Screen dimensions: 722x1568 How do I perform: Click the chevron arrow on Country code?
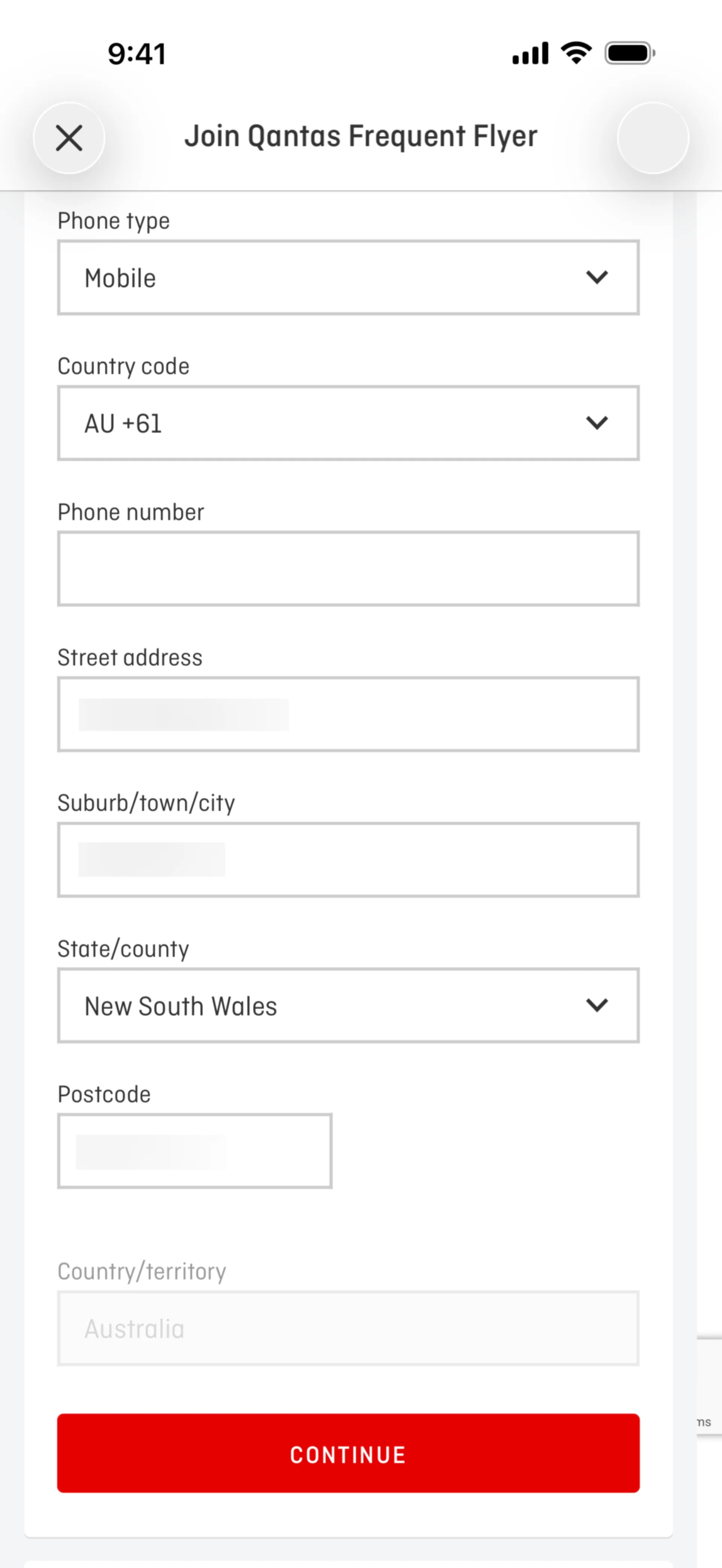click(x=597, y=423)
